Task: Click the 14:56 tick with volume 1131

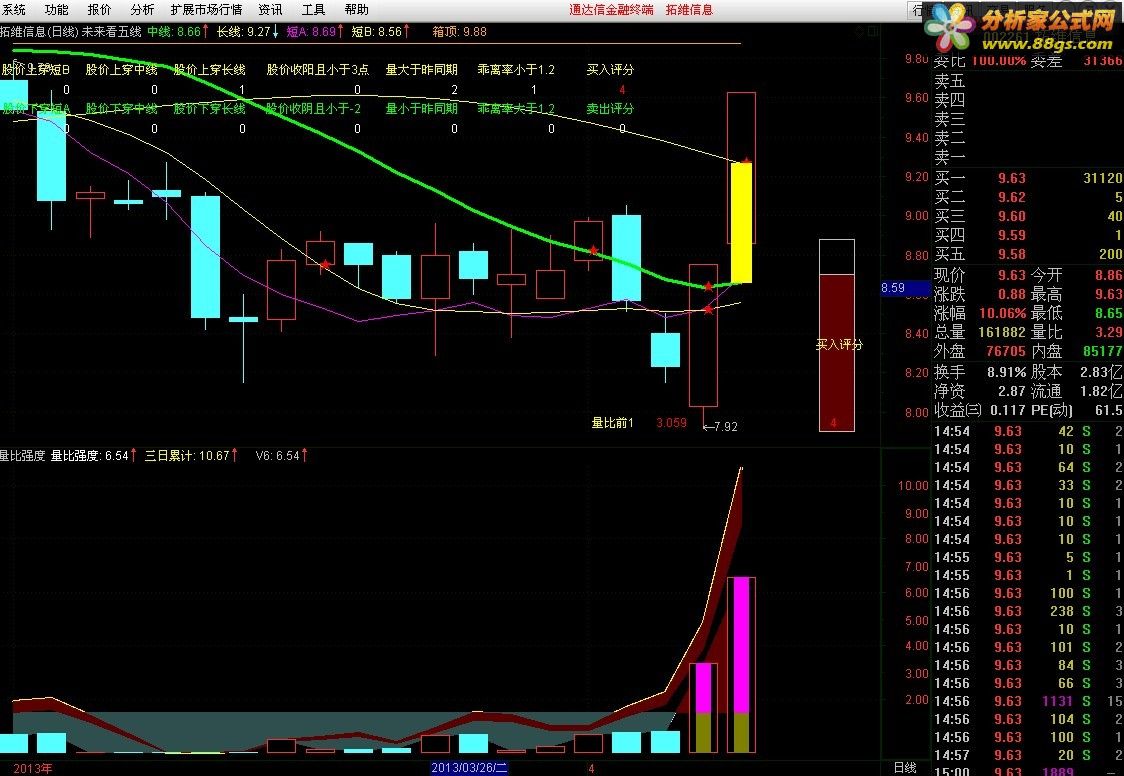Action: click(x=1028, y=701)
